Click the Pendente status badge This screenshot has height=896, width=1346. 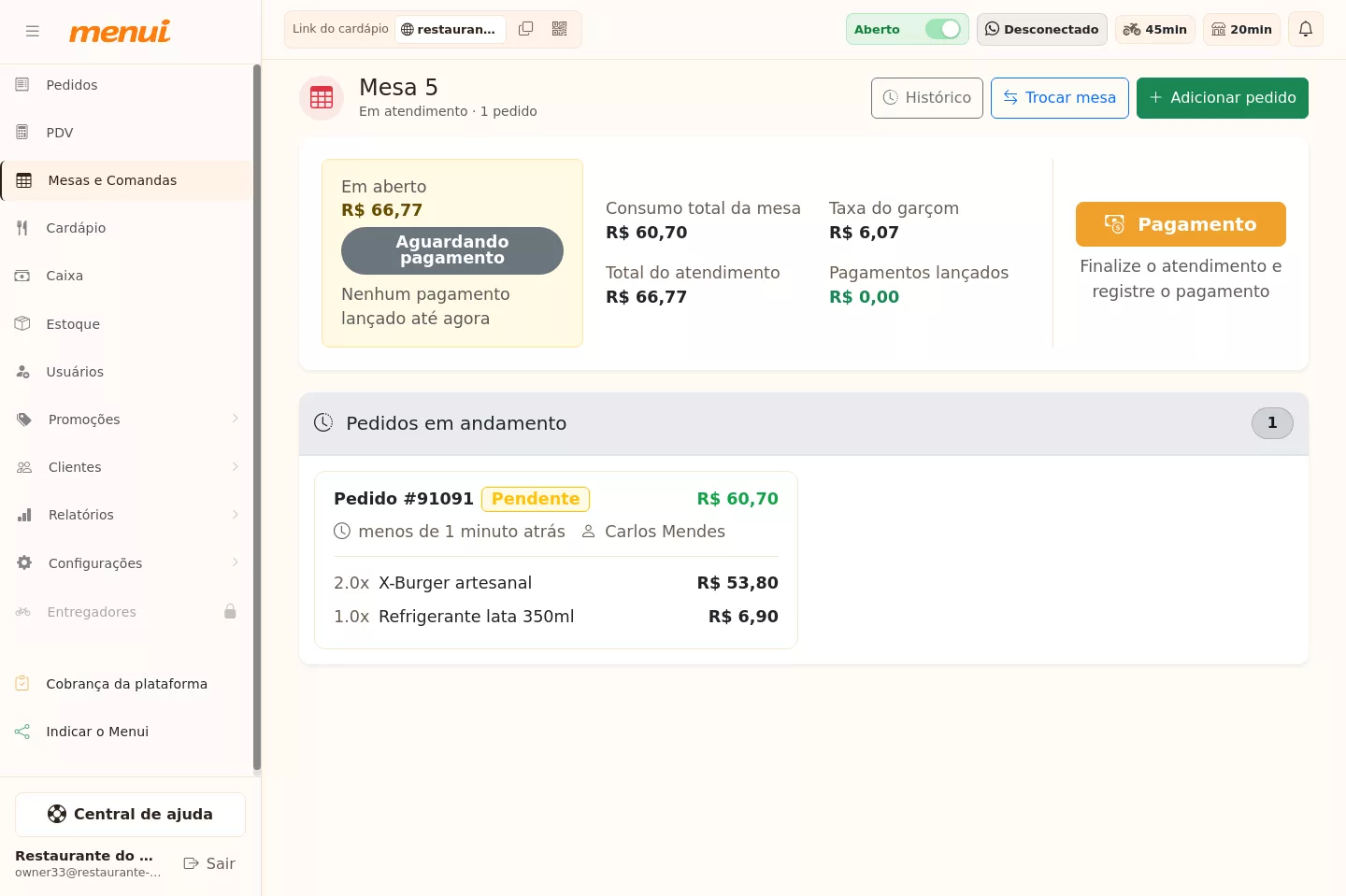(536, 499)
